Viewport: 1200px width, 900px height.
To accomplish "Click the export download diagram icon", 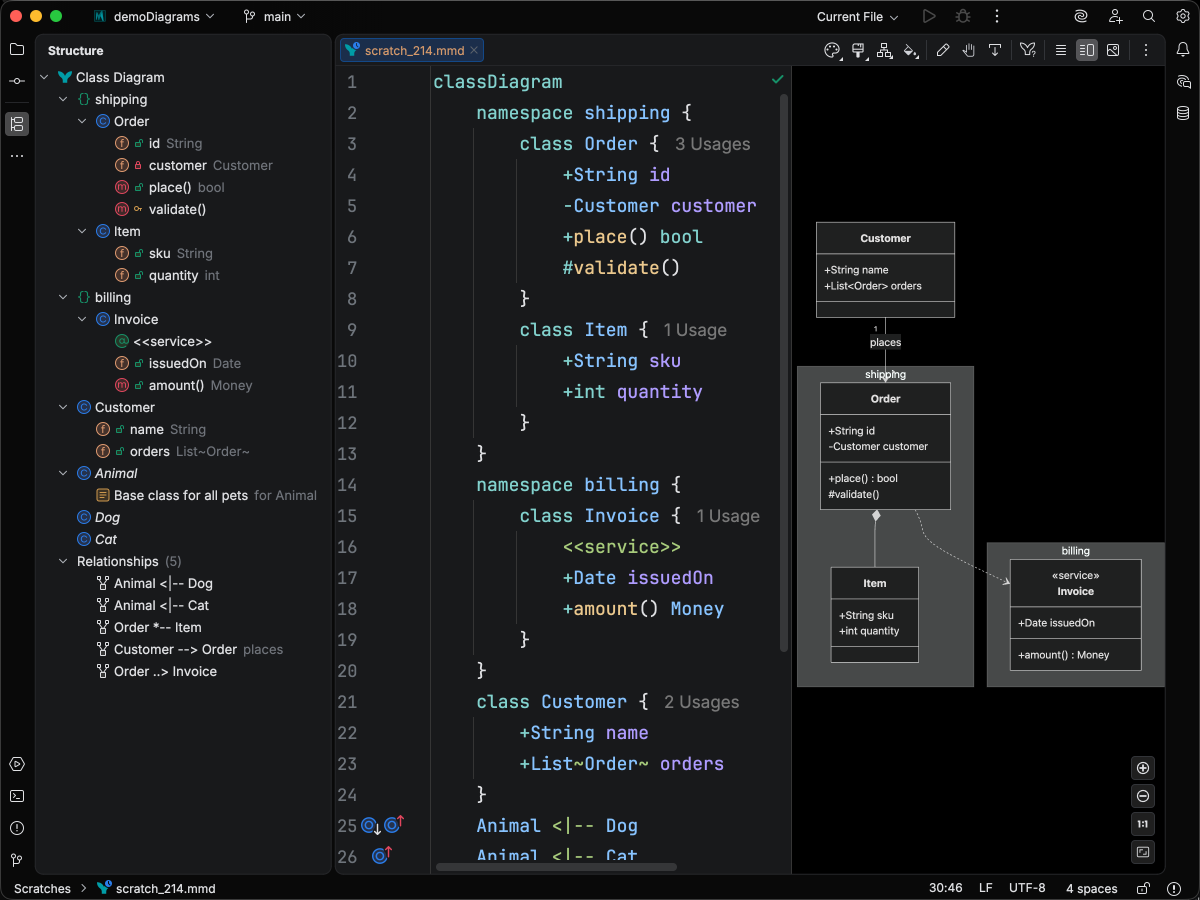I will point(995,50).
